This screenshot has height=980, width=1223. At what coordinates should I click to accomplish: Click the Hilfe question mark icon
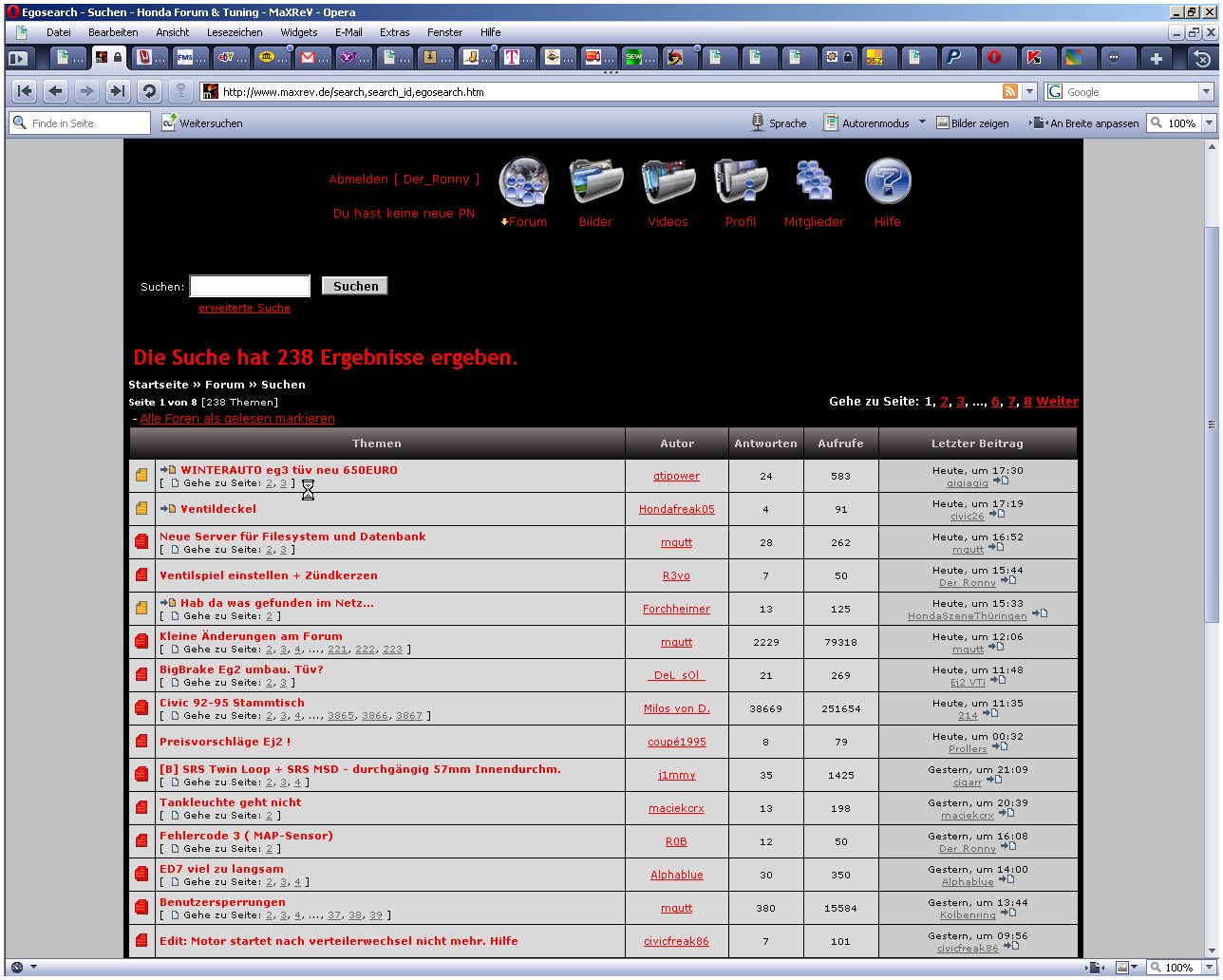(x=887, y=182)
